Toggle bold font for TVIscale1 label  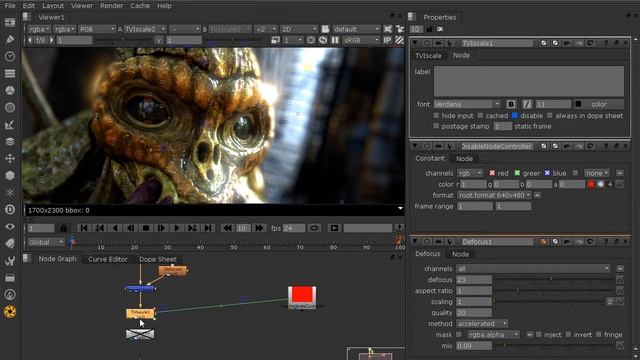[511, 104]
